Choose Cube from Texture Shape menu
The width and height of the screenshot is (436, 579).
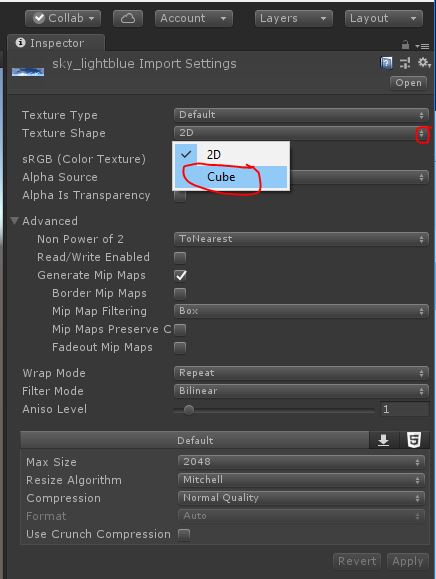[x=231, y=177]
